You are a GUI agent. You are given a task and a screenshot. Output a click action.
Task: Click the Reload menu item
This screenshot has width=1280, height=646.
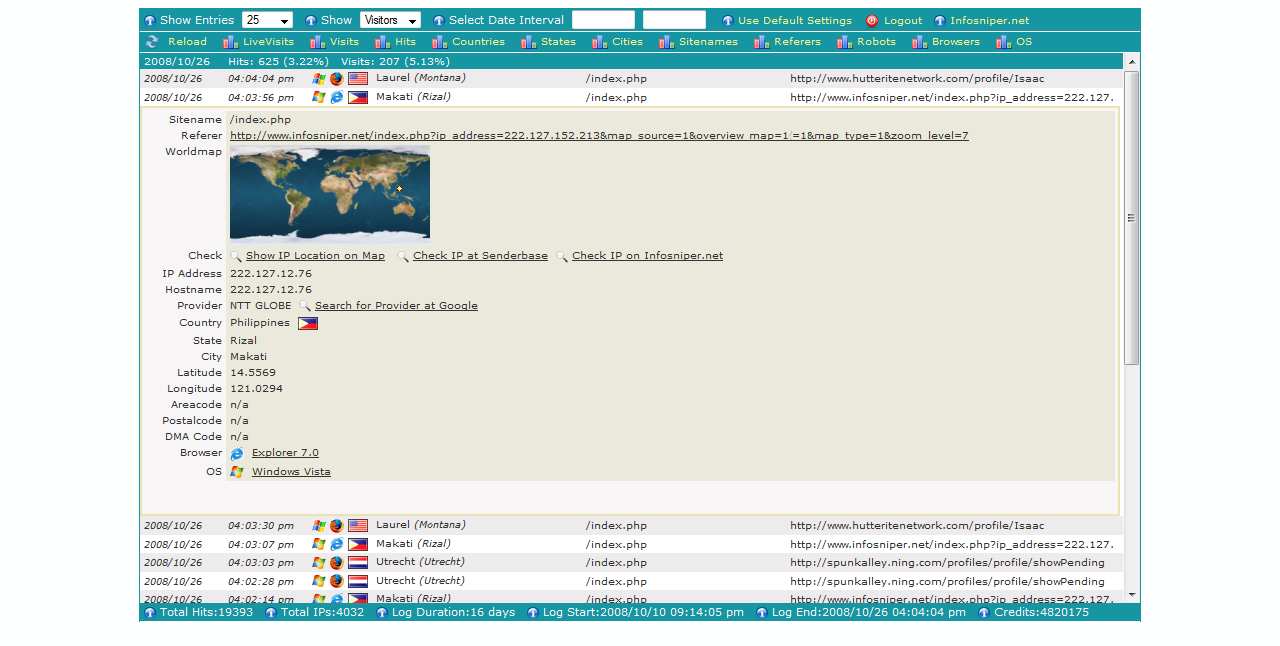(x=187, y=42)
